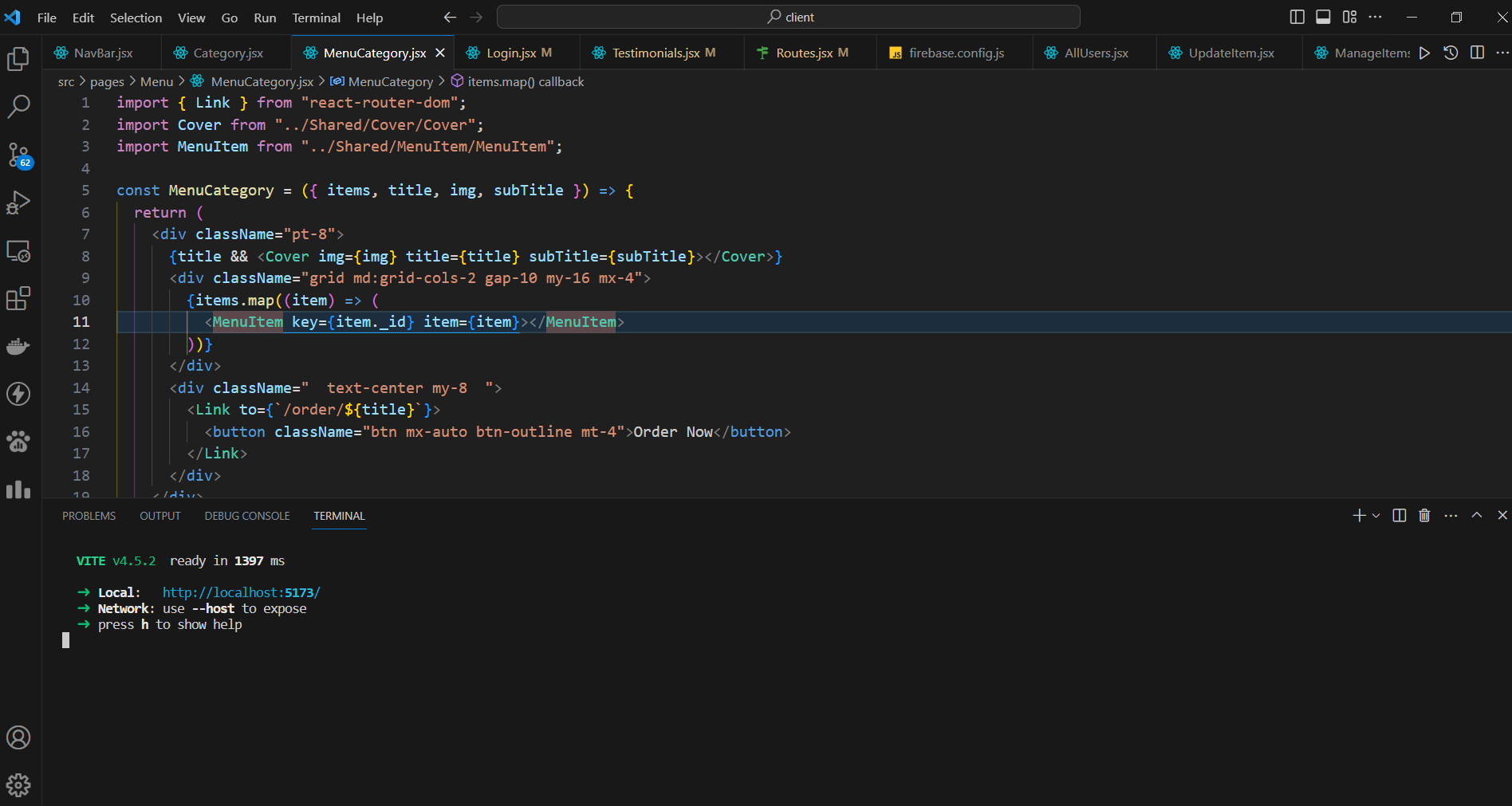Screen dimensions: 1512x806
Task: Kill terminal with trash icon
Action: [1424, 516]
